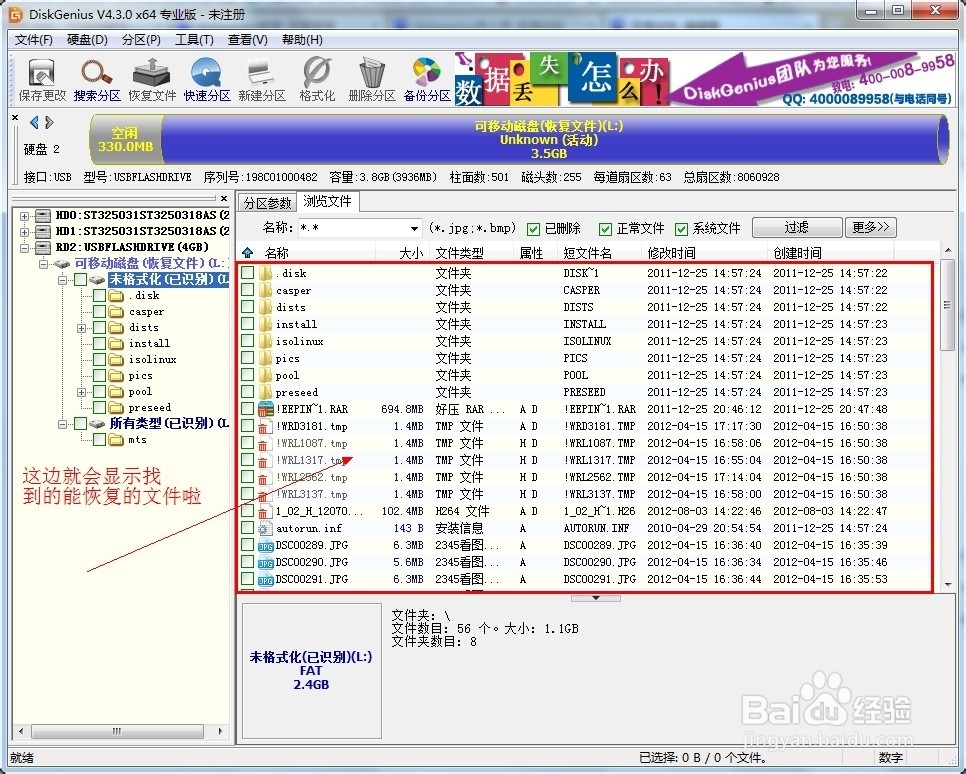Switch to the 浏览文件 tab
Screen dimensions: 966x774
pyautogui.click(x=327, y=202)
